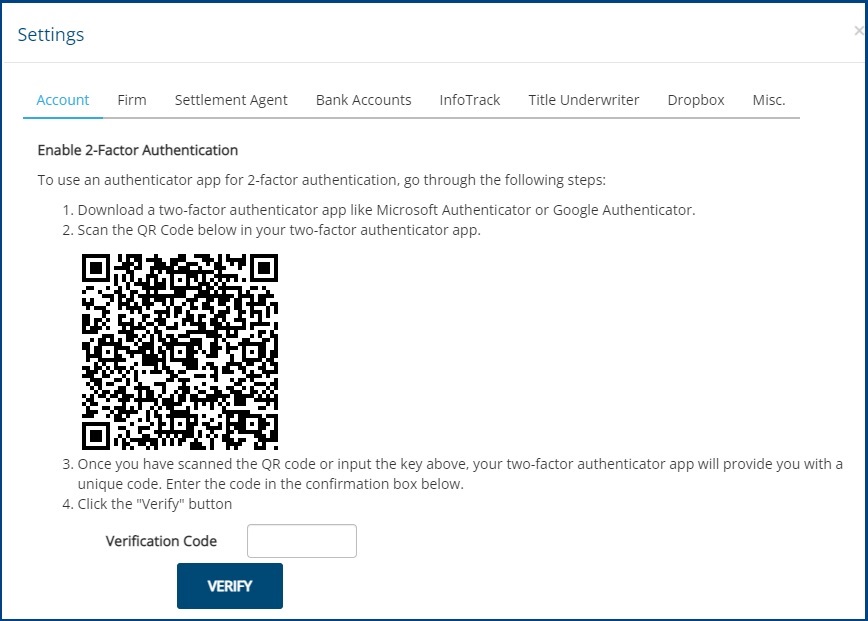
Task: Click the Enable 2-Factor Authentication heading
Action: point(137,150)
